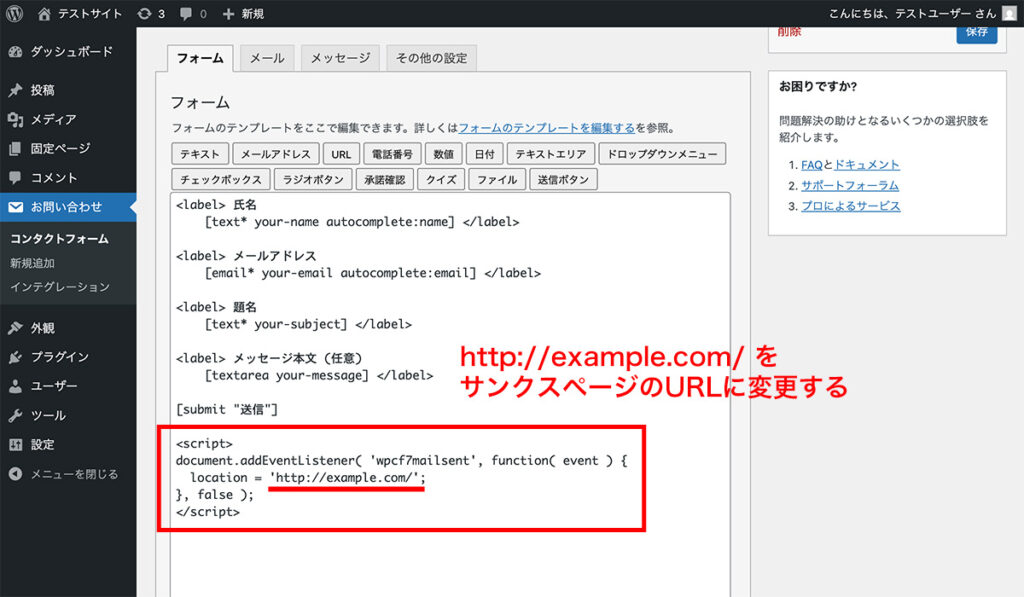Click こんにちは、テストユーザー さん greeting
The height and width of the screenshot is (597, 1024).
(x=912, y=14)
